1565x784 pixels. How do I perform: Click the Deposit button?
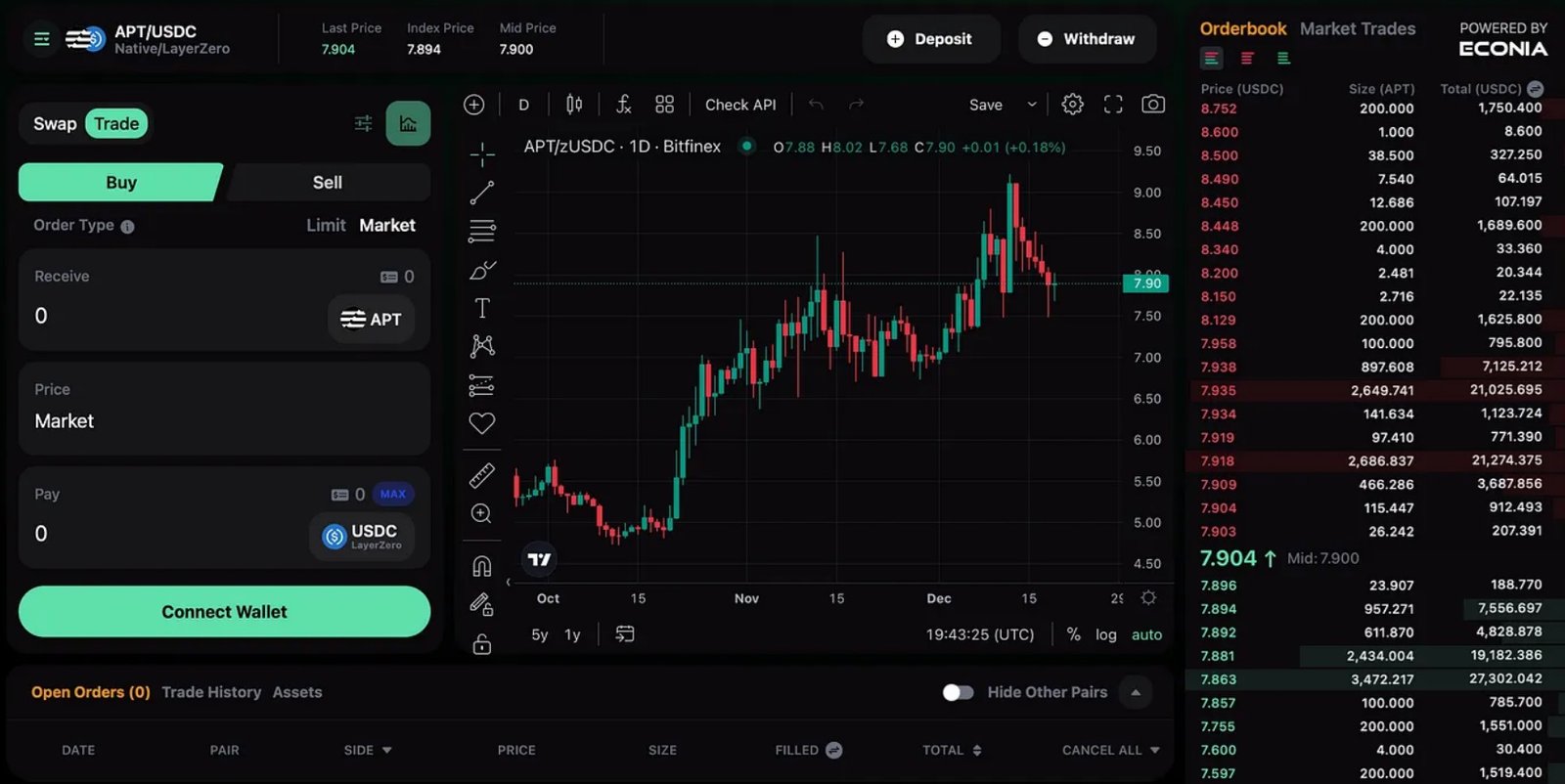click(x=930, y=39)
